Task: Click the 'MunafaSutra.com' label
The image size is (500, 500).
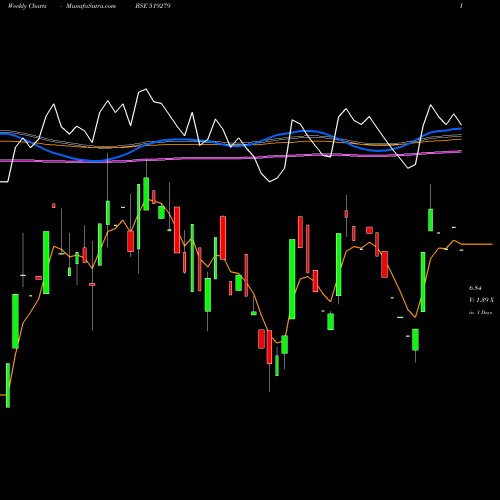Action: coord(91,6)
